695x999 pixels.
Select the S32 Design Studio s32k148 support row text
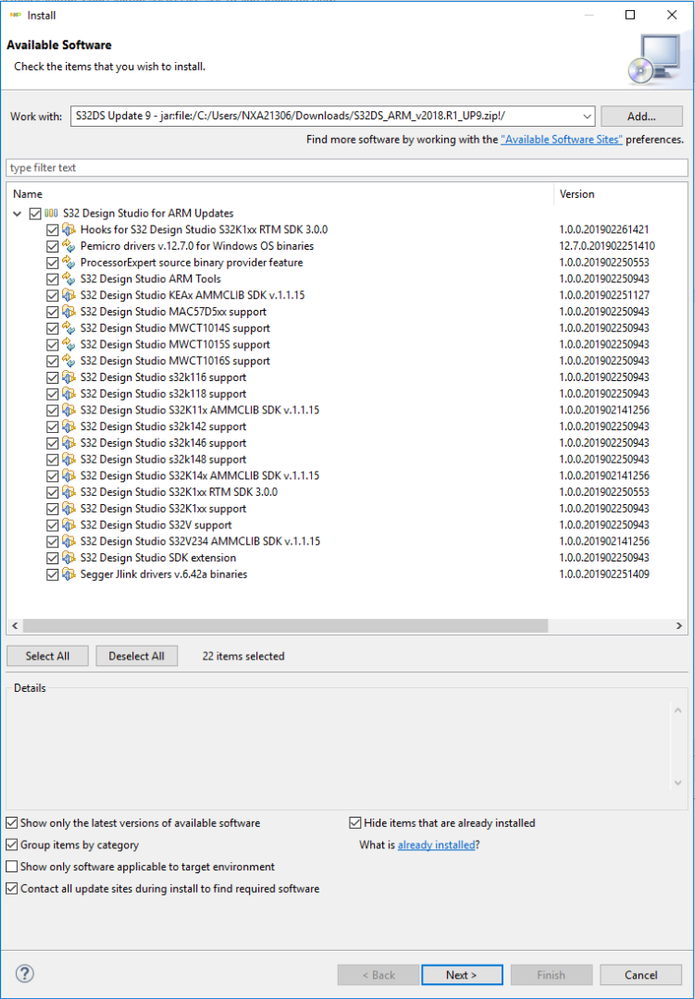pos(163,459)
